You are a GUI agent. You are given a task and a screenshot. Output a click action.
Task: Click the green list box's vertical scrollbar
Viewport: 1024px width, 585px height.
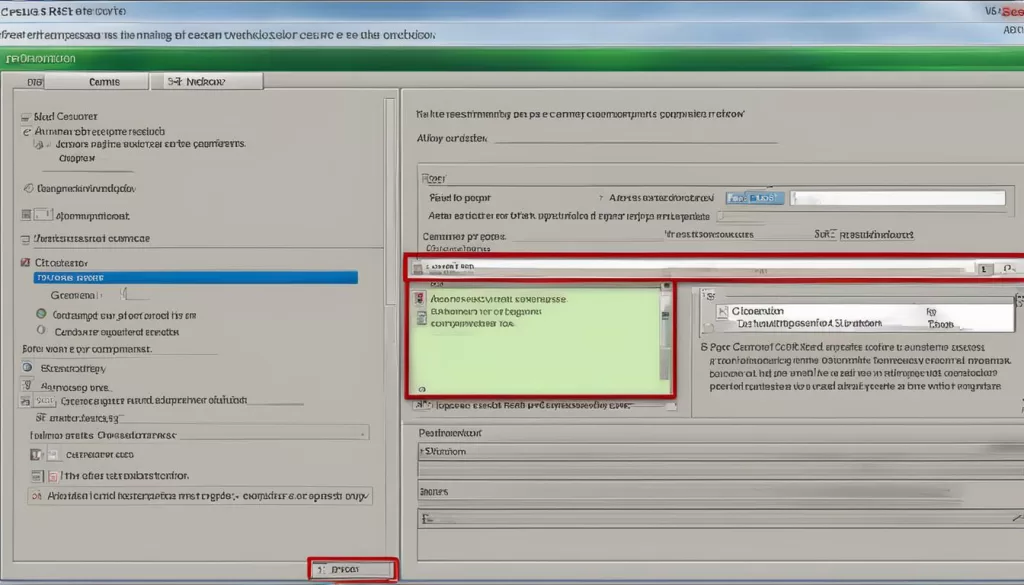(665, 340)
